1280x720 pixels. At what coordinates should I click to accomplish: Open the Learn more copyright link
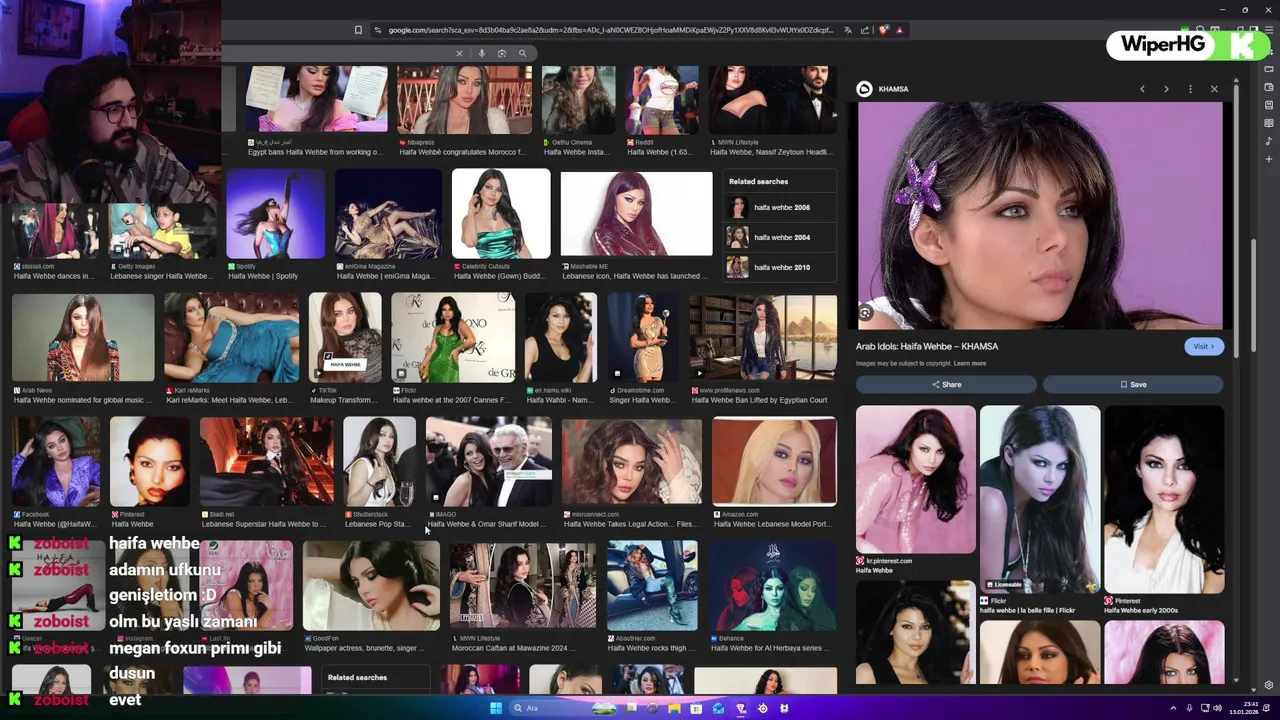point(970,363)
